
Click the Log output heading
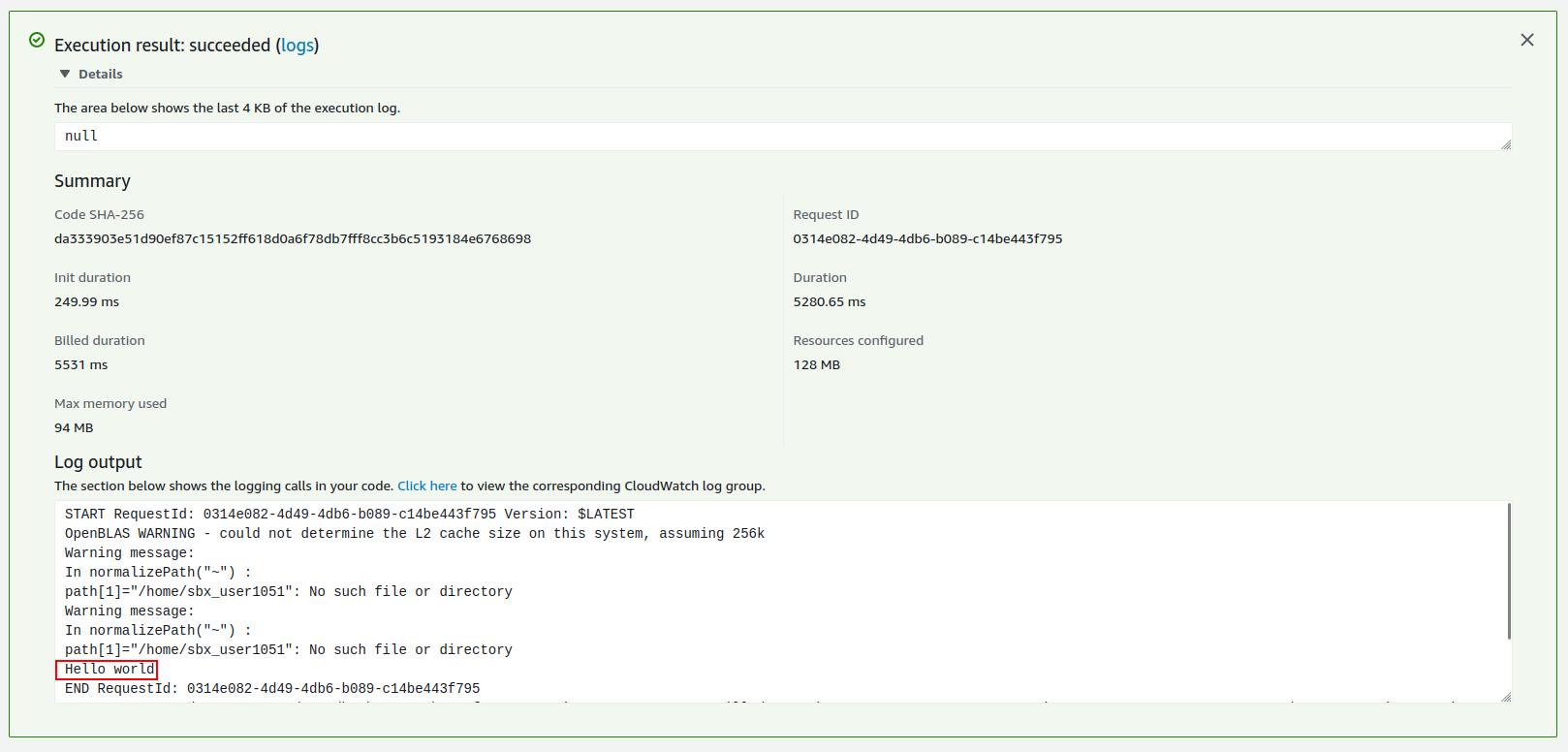coord(98,462)
